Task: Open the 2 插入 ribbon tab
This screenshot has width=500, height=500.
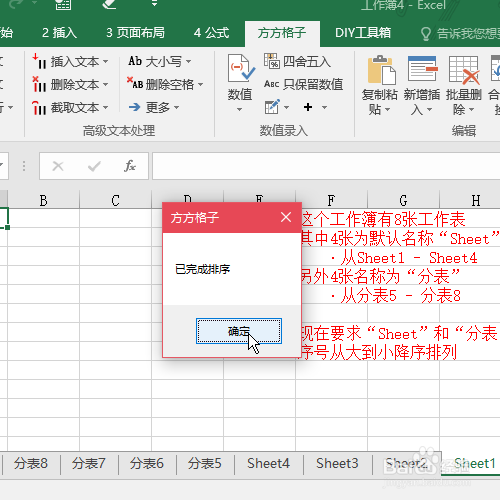Action: point(59,33)
